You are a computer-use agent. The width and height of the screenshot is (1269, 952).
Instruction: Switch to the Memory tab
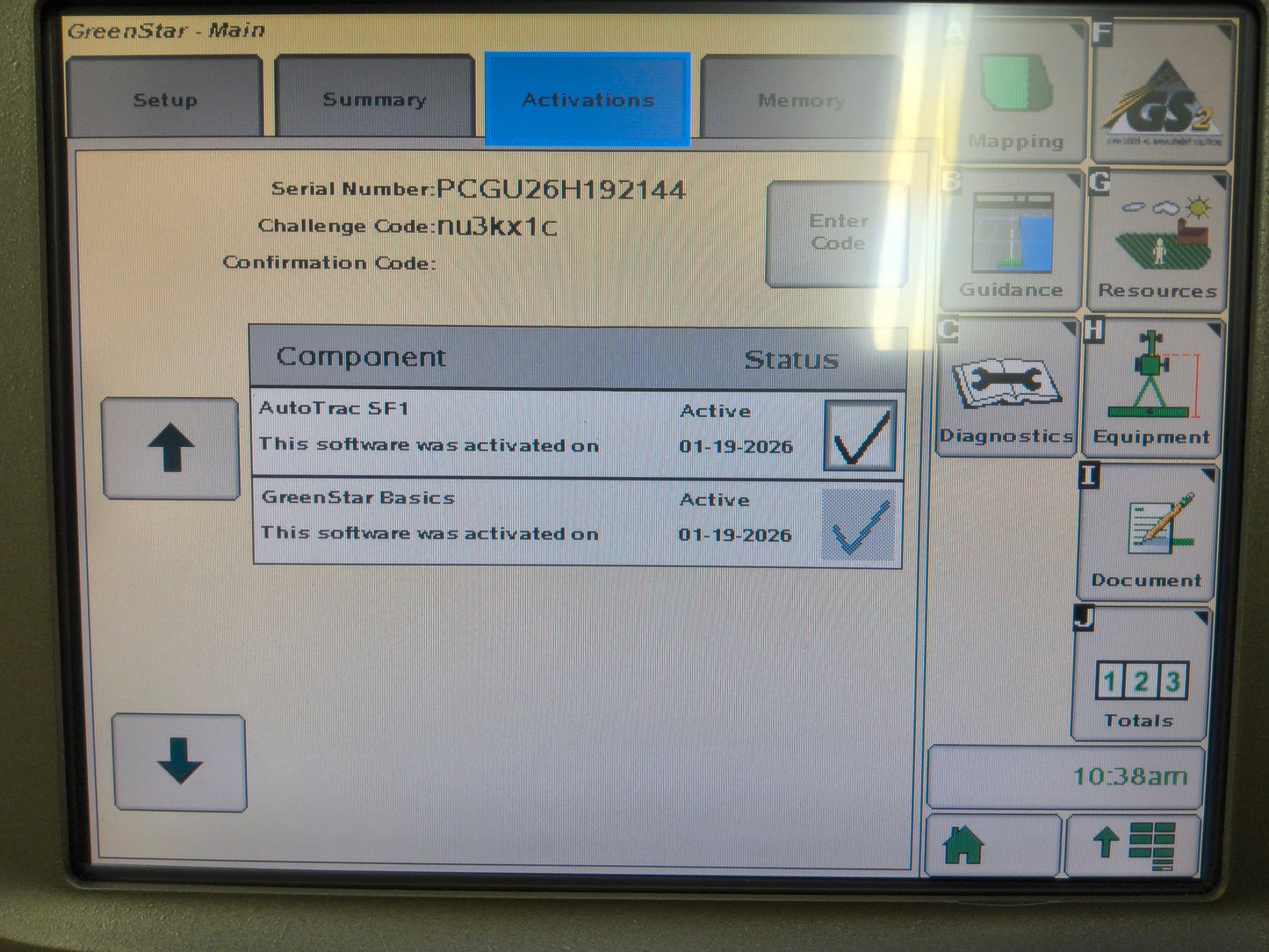point(800,99)
